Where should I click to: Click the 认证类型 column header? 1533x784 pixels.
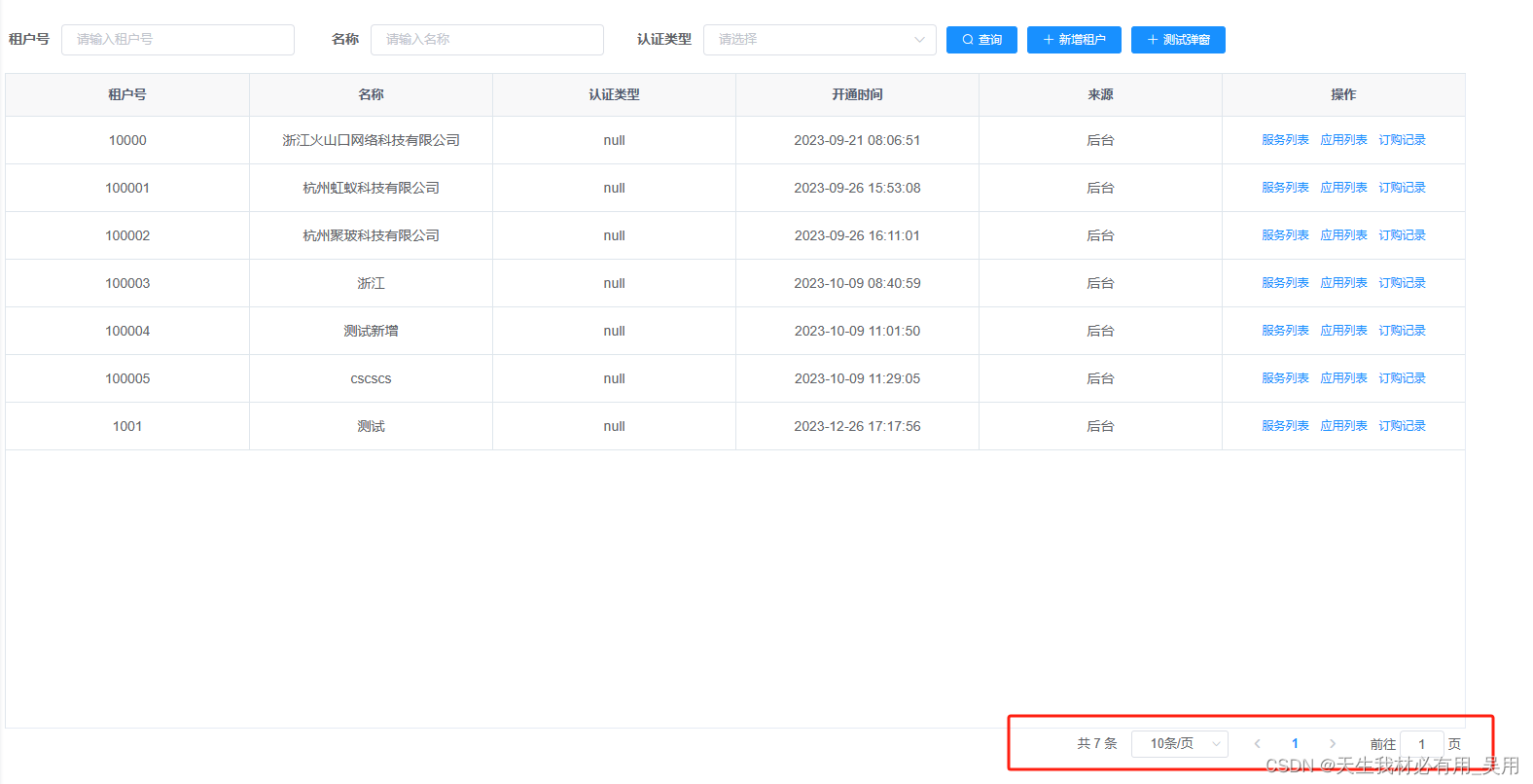[614, 94]
